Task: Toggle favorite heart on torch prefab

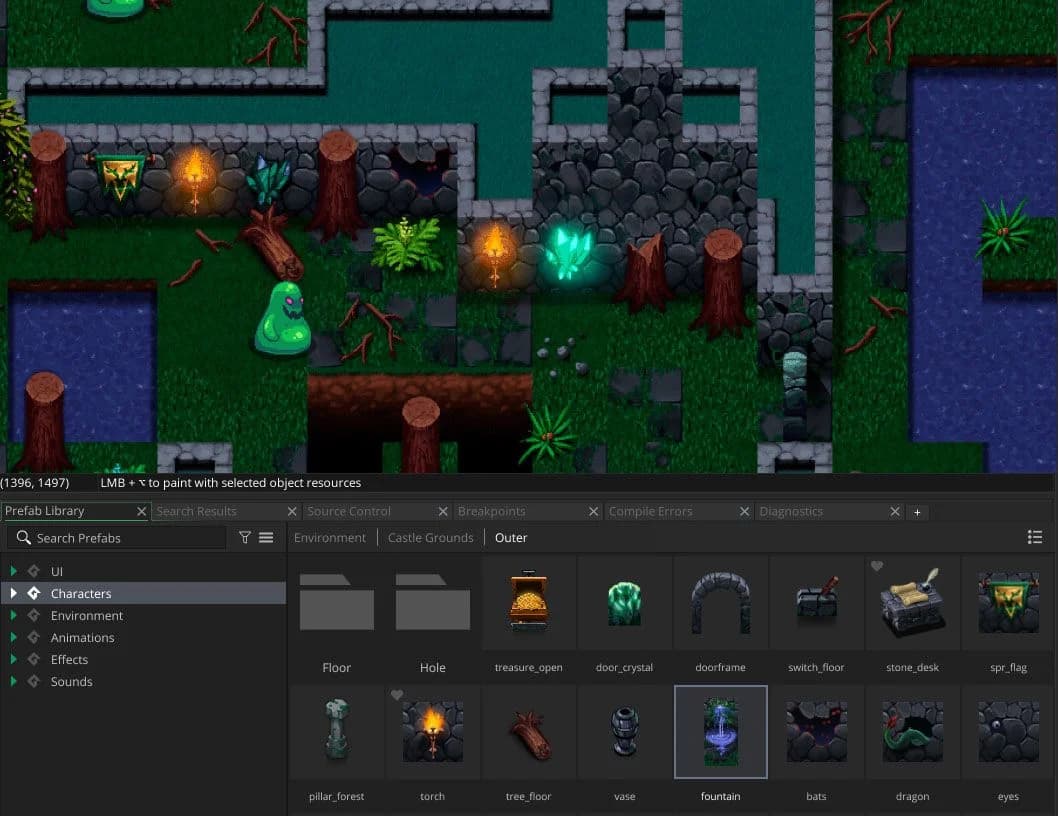Action: point(397,695)
